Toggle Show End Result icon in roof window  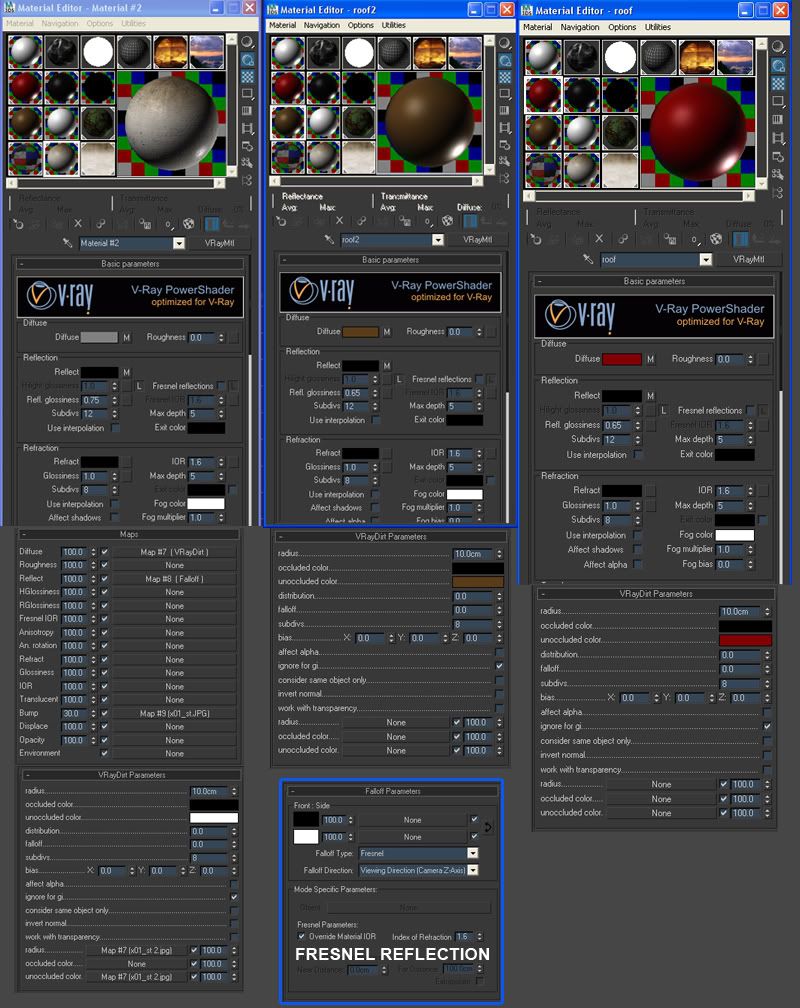[x=741, y=239]
